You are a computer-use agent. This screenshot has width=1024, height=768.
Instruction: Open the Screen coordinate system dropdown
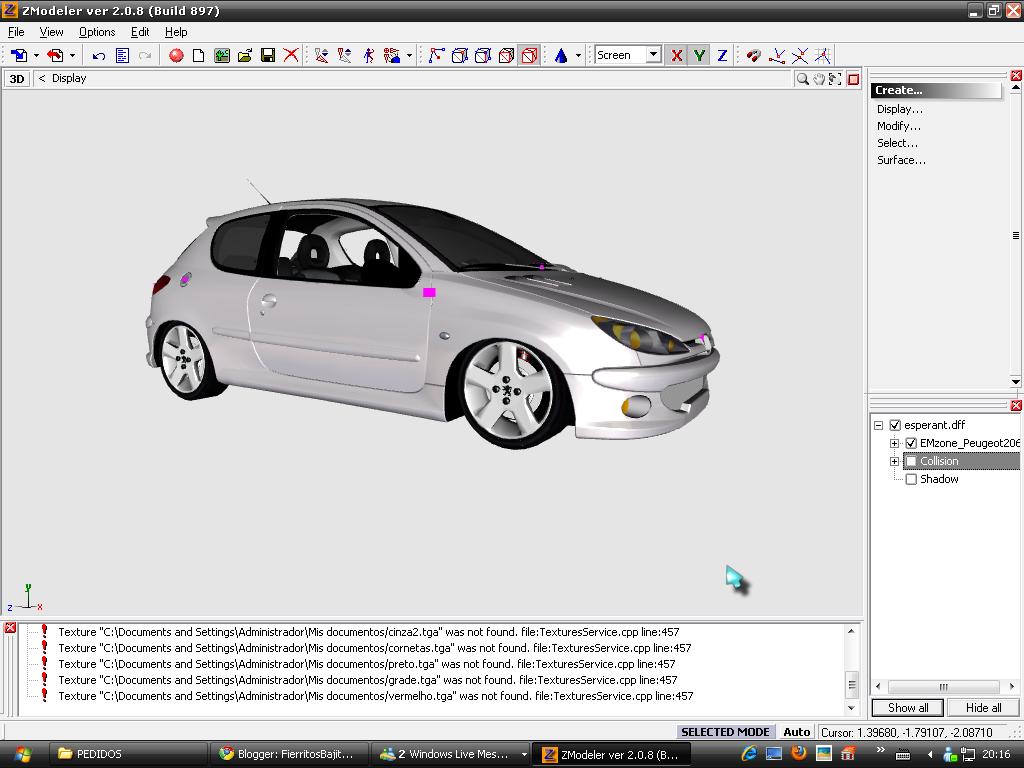point(653,55)
